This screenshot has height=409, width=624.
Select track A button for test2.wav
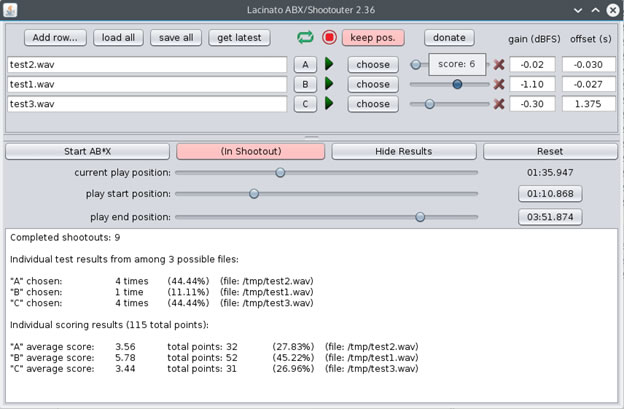pos(305,64)
